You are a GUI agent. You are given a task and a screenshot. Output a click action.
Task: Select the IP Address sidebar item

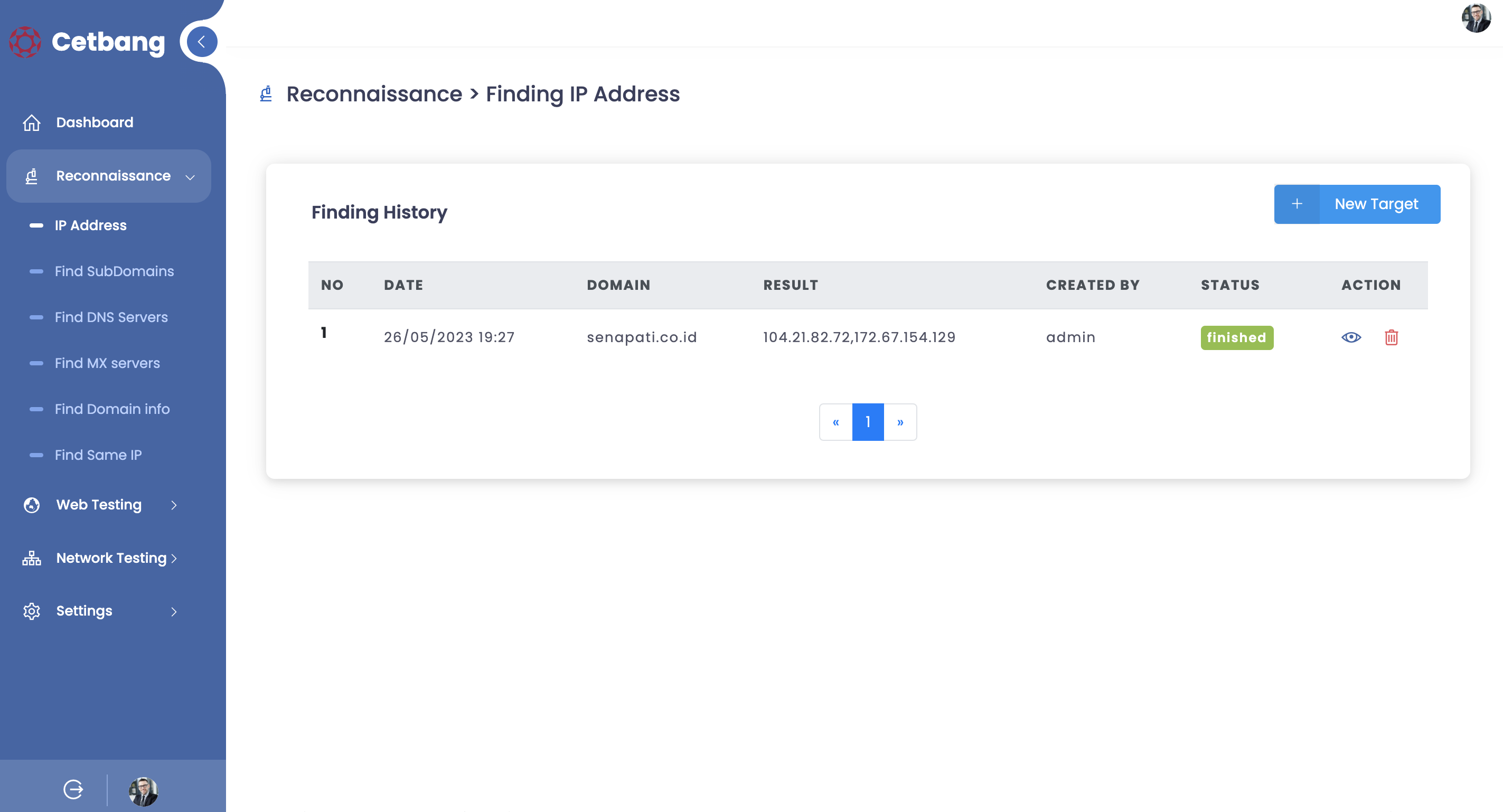point(90,225)
